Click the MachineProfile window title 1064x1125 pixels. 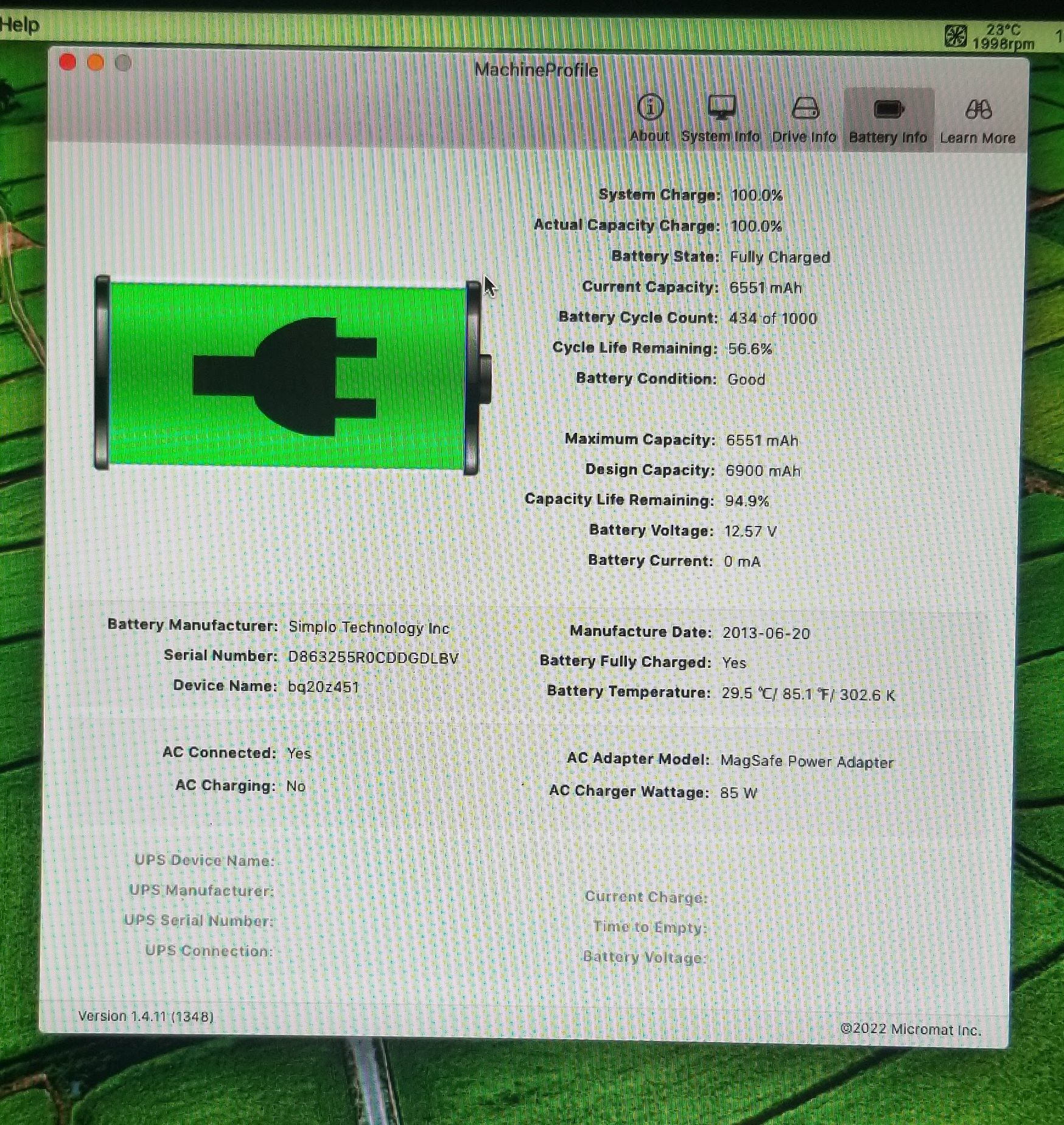(536, 70)
